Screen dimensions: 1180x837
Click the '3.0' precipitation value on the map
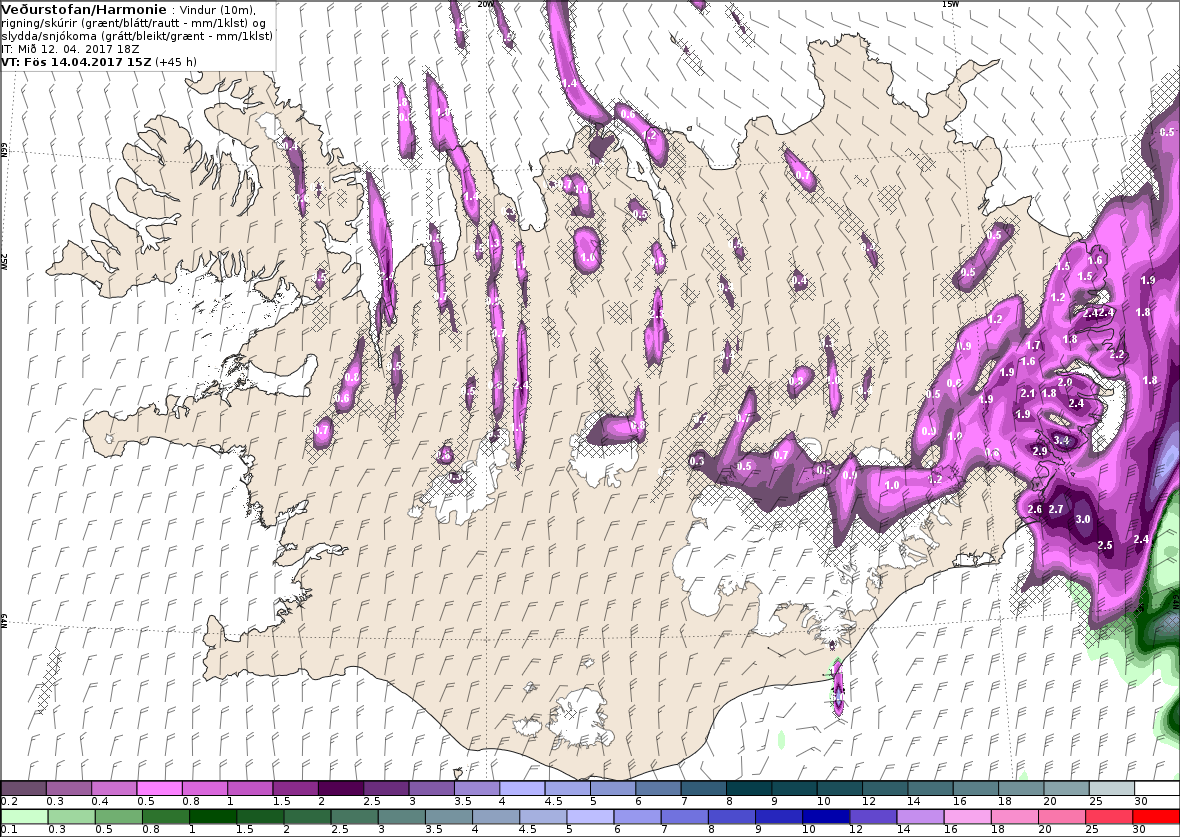coord(1083,519)
